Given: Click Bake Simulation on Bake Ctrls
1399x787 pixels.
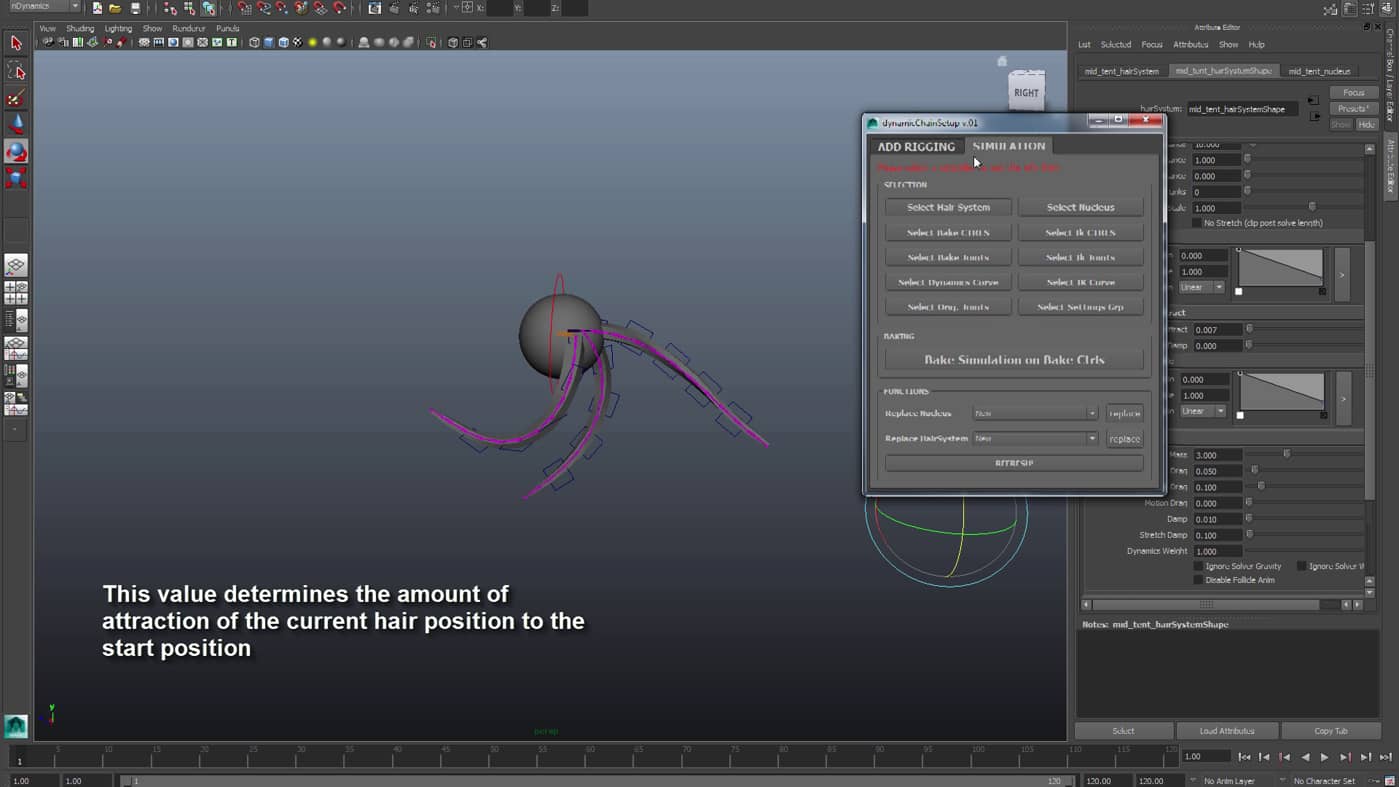Looking at the screenshot, I should click(1014, 360).
